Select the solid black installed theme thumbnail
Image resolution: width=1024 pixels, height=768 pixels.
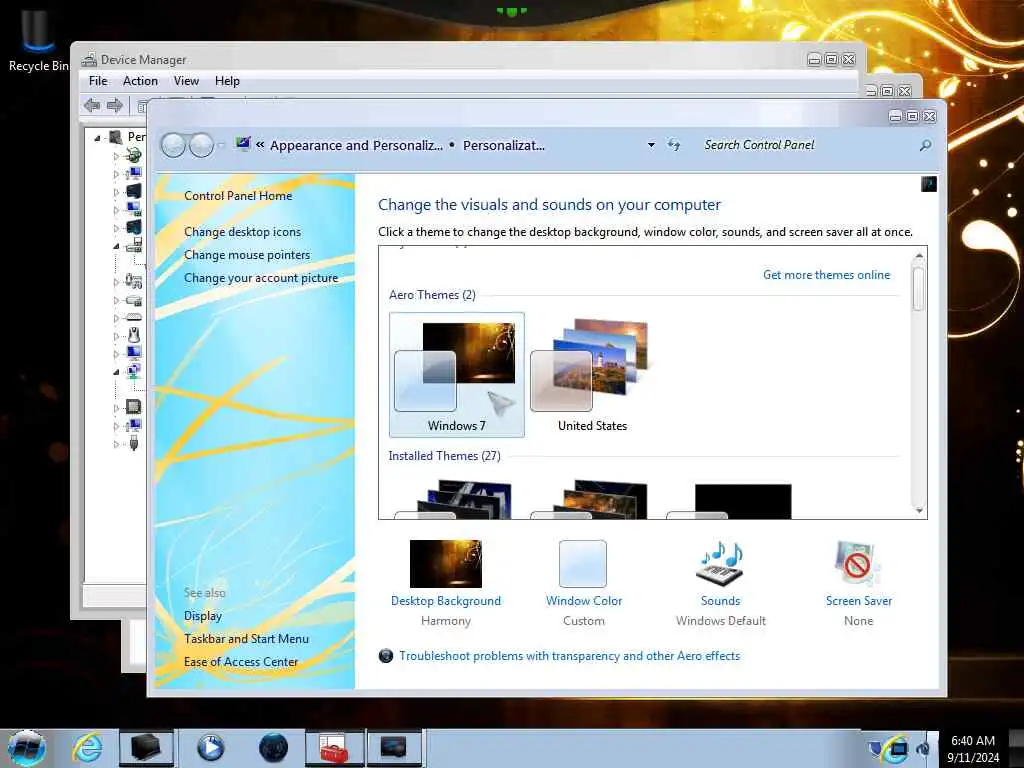click(x=743, y=502)
